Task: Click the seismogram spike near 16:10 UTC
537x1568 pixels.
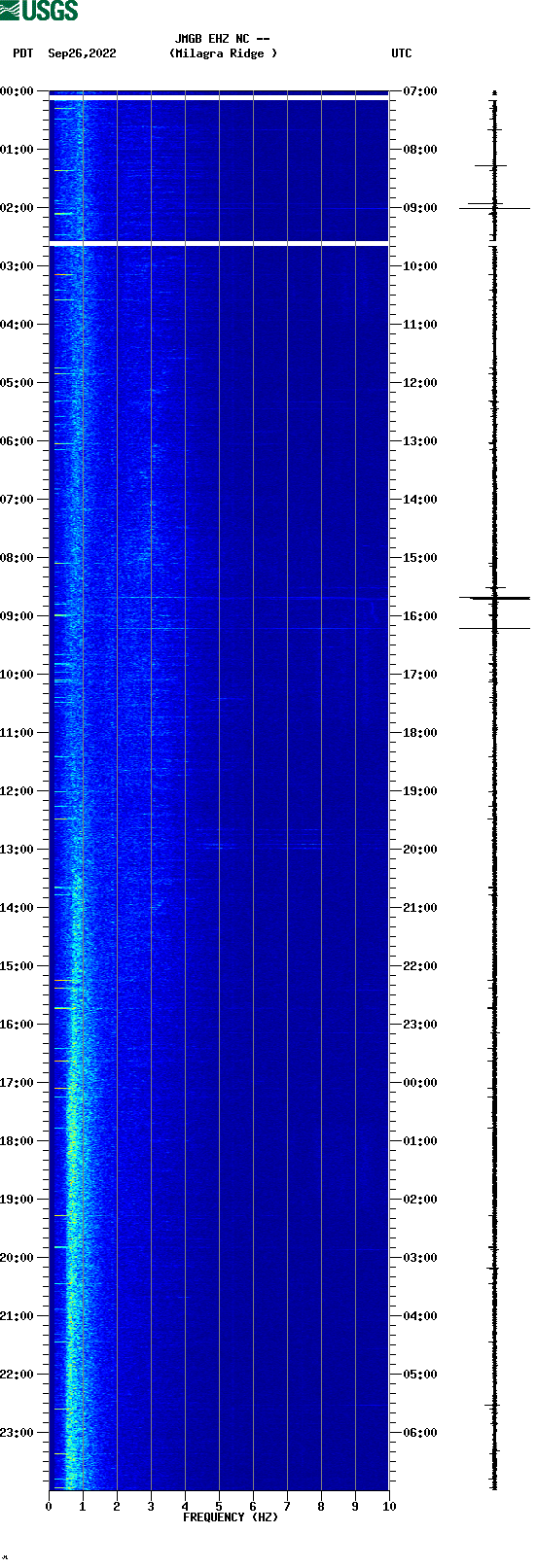Action: 494,629
